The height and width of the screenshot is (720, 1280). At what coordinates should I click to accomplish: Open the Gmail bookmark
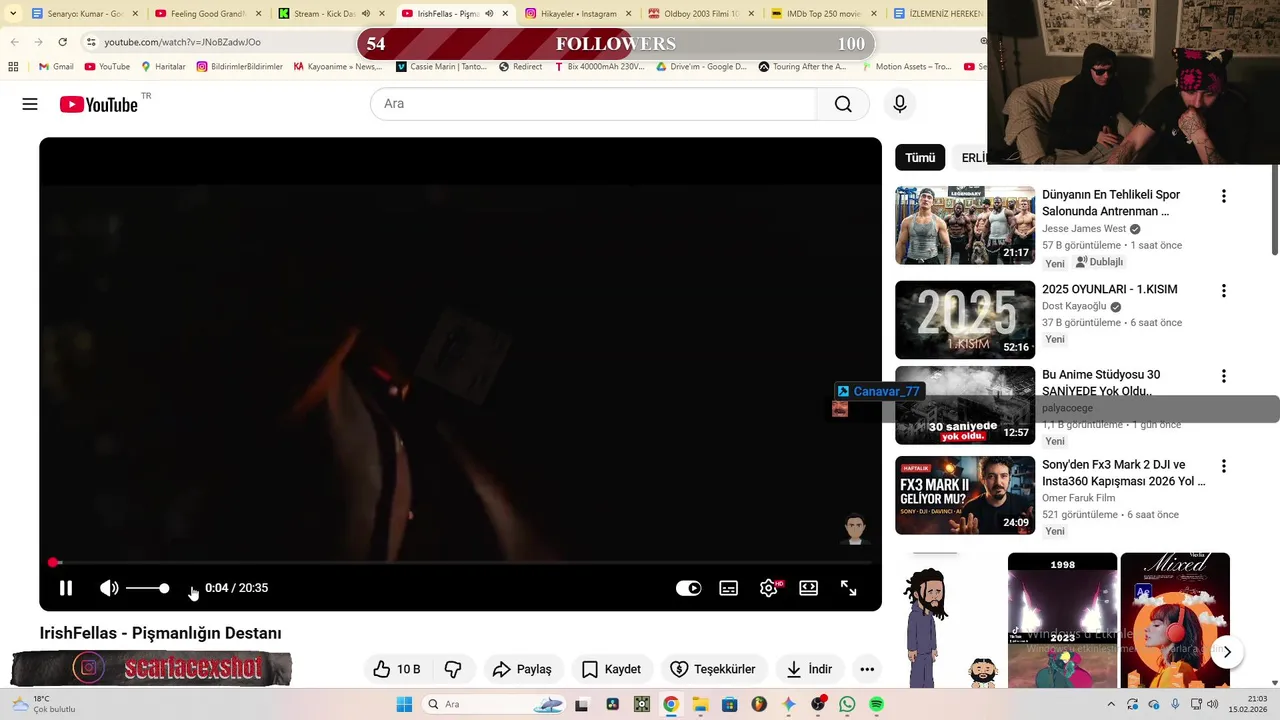[x=56, y=67]
